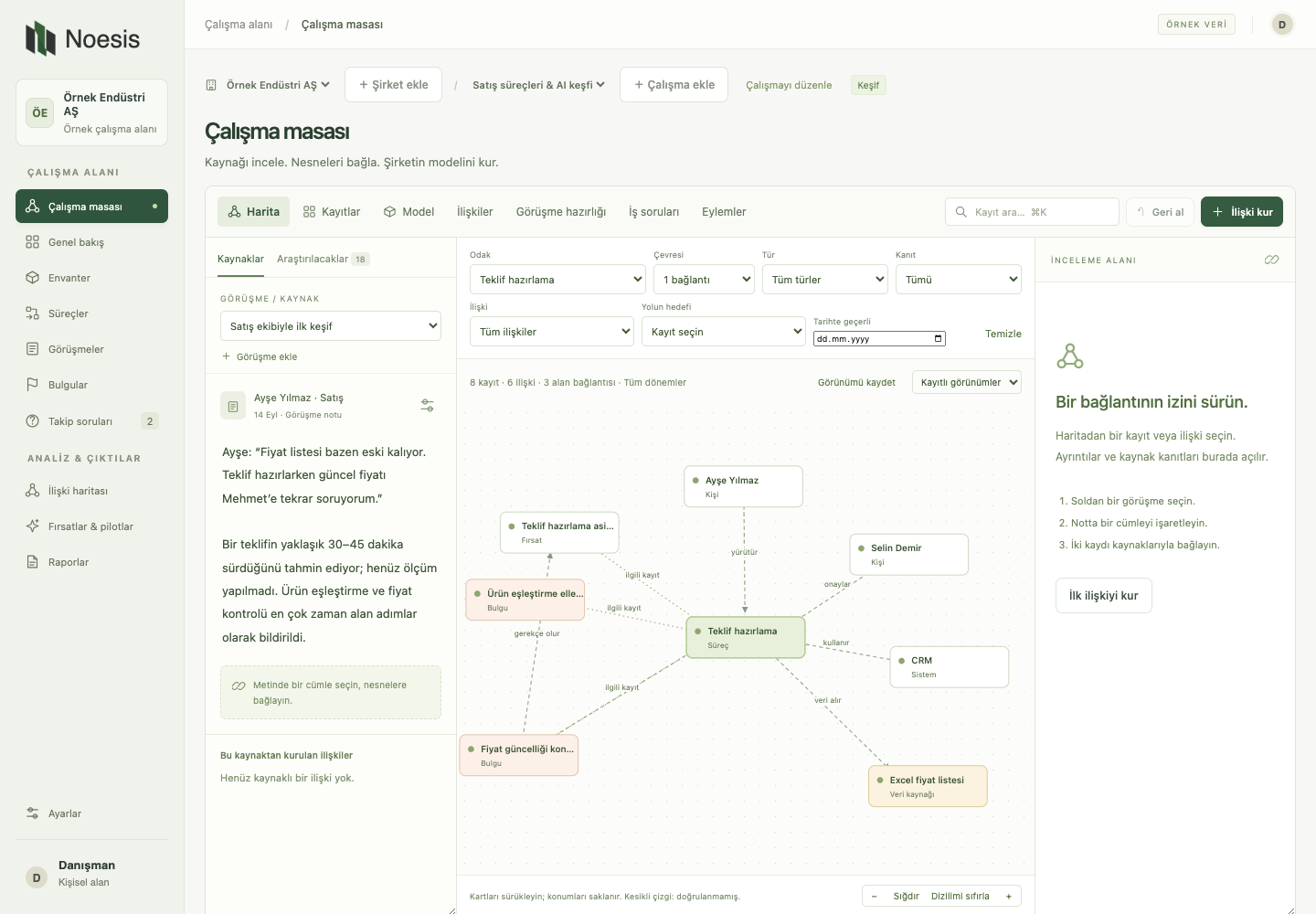Click the Temizle link to clear filters

(x=1003, y=335)
